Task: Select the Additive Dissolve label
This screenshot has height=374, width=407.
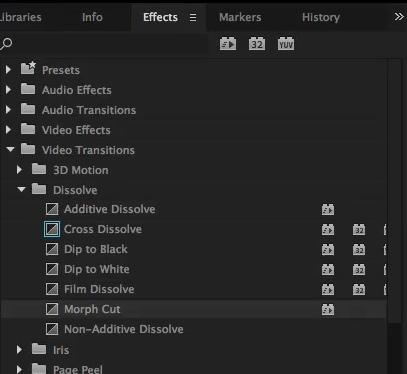Action: tap(110, 209)
